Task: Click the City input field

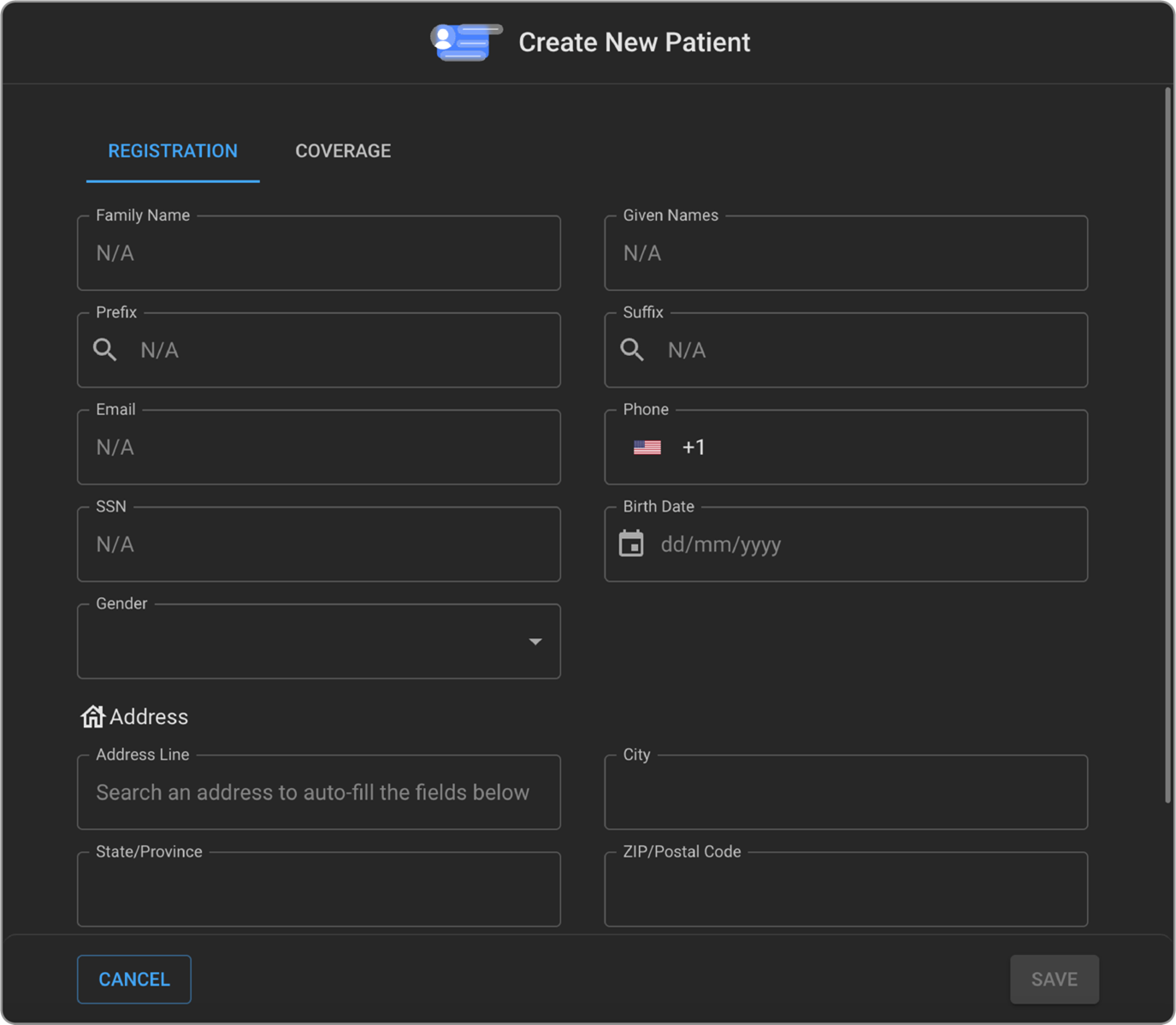Action: pyautogui.click(x=845, y=793)
